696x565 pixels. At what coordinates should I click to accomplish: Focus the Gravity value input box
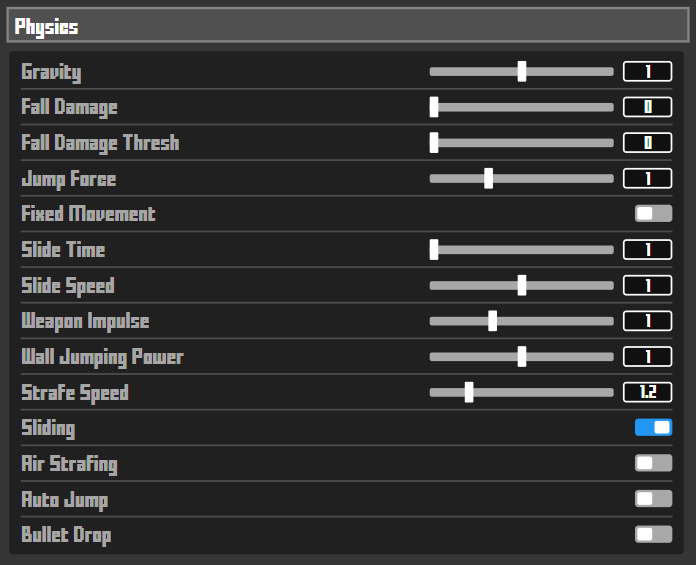pyautogui.click(x=647, y=72)
